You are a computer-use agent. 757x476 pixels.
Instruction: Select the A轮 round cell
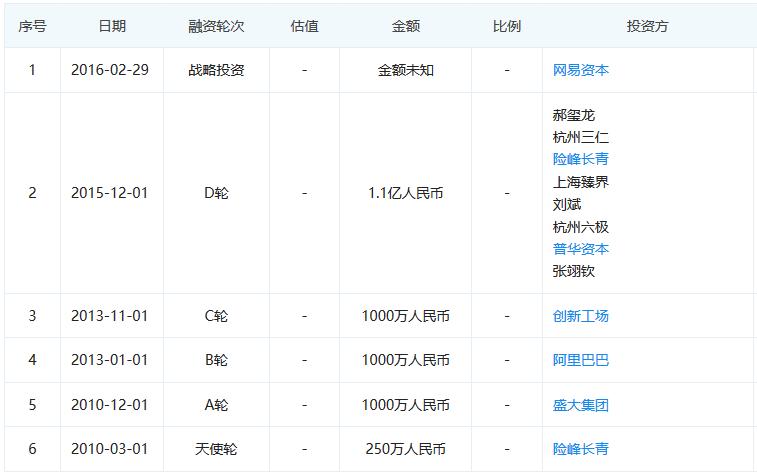(x=216, y=405)
